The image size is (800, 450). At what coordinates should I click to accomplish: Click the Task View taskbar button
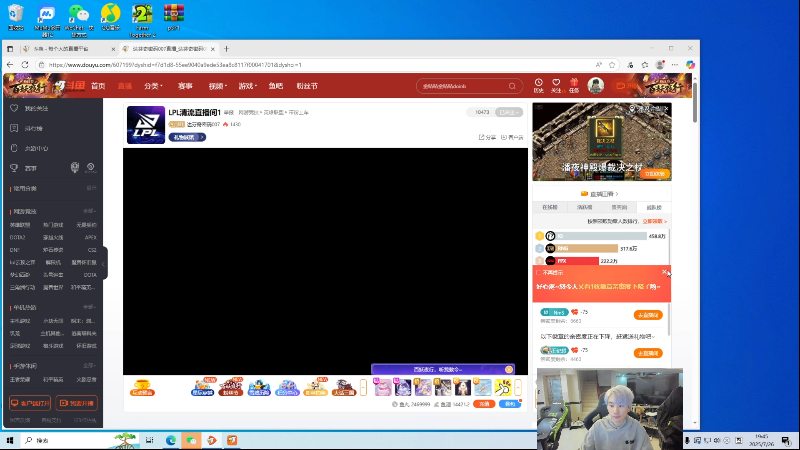(149, 440)
